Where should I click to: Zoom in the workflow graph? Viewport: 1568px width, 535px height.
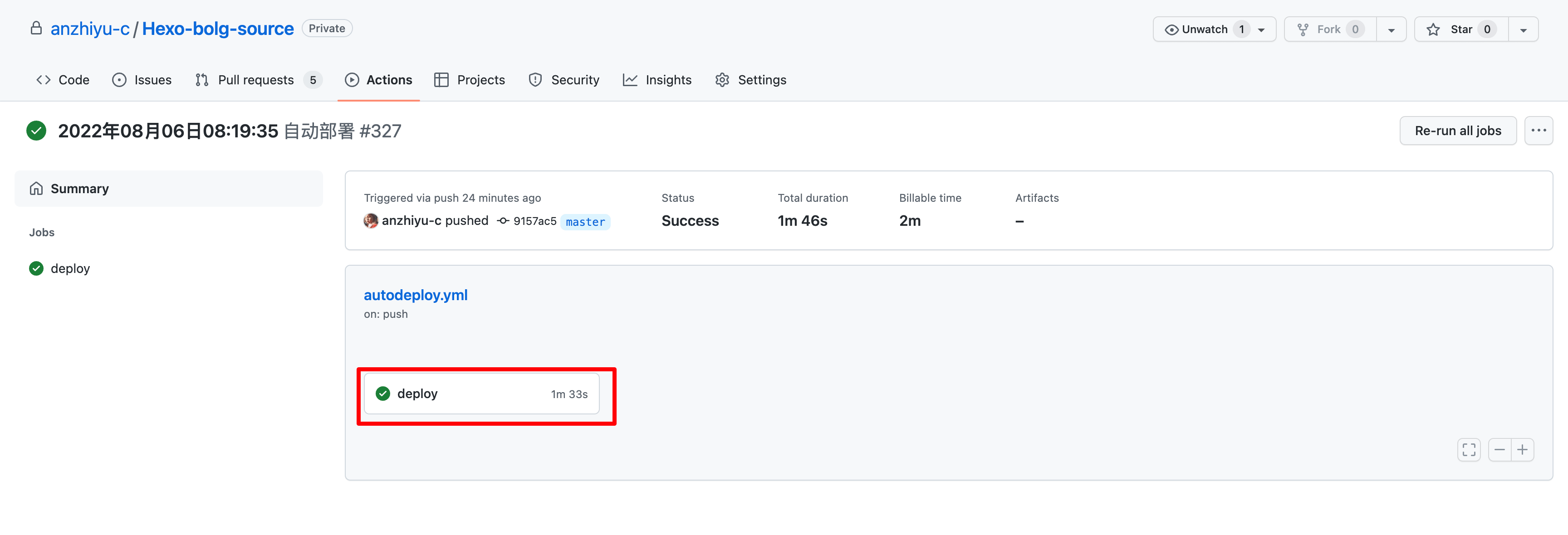[1522, 450]
